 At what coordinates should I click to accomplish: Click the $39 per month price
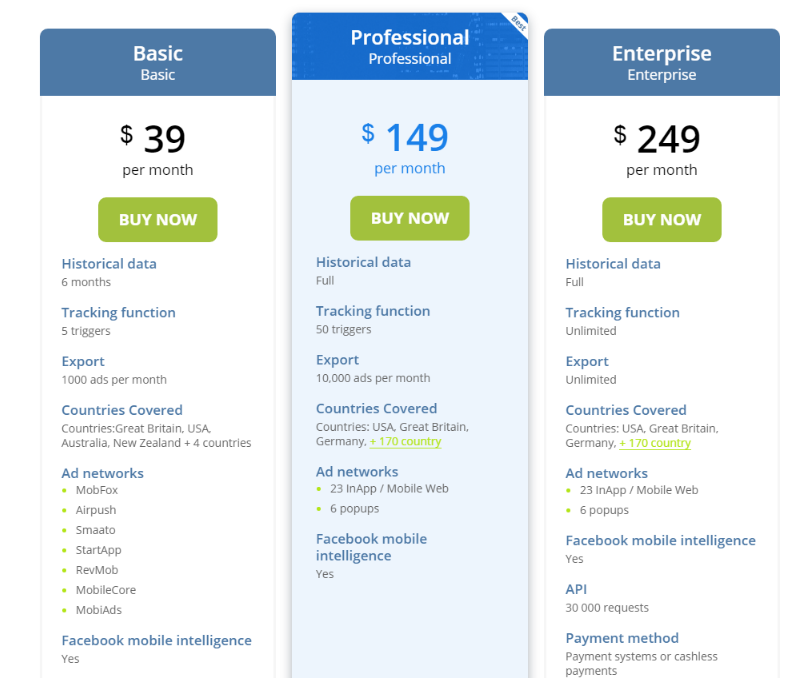point(158,150)
